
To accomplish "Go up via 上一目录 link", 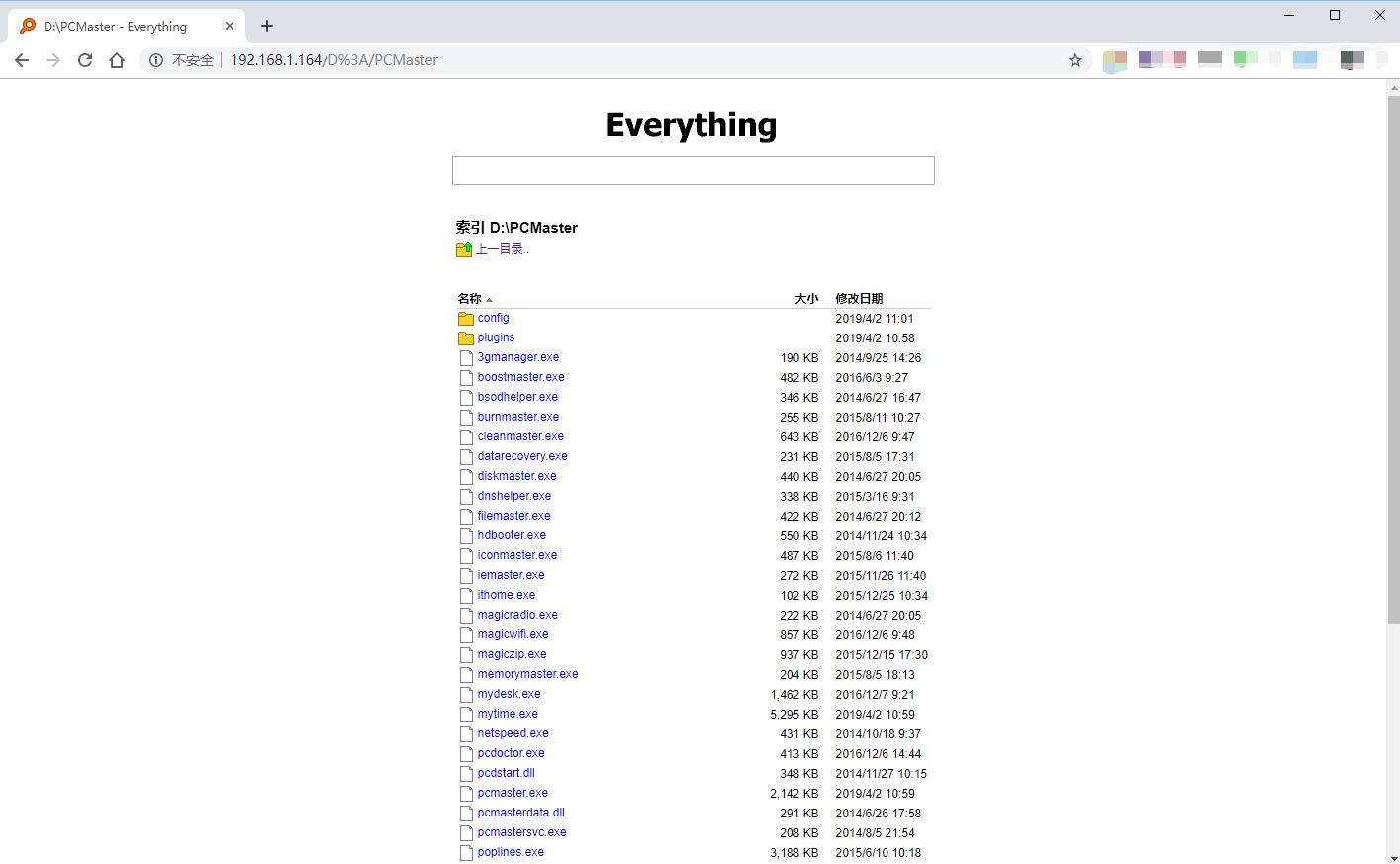I will [x=503, y=249].
